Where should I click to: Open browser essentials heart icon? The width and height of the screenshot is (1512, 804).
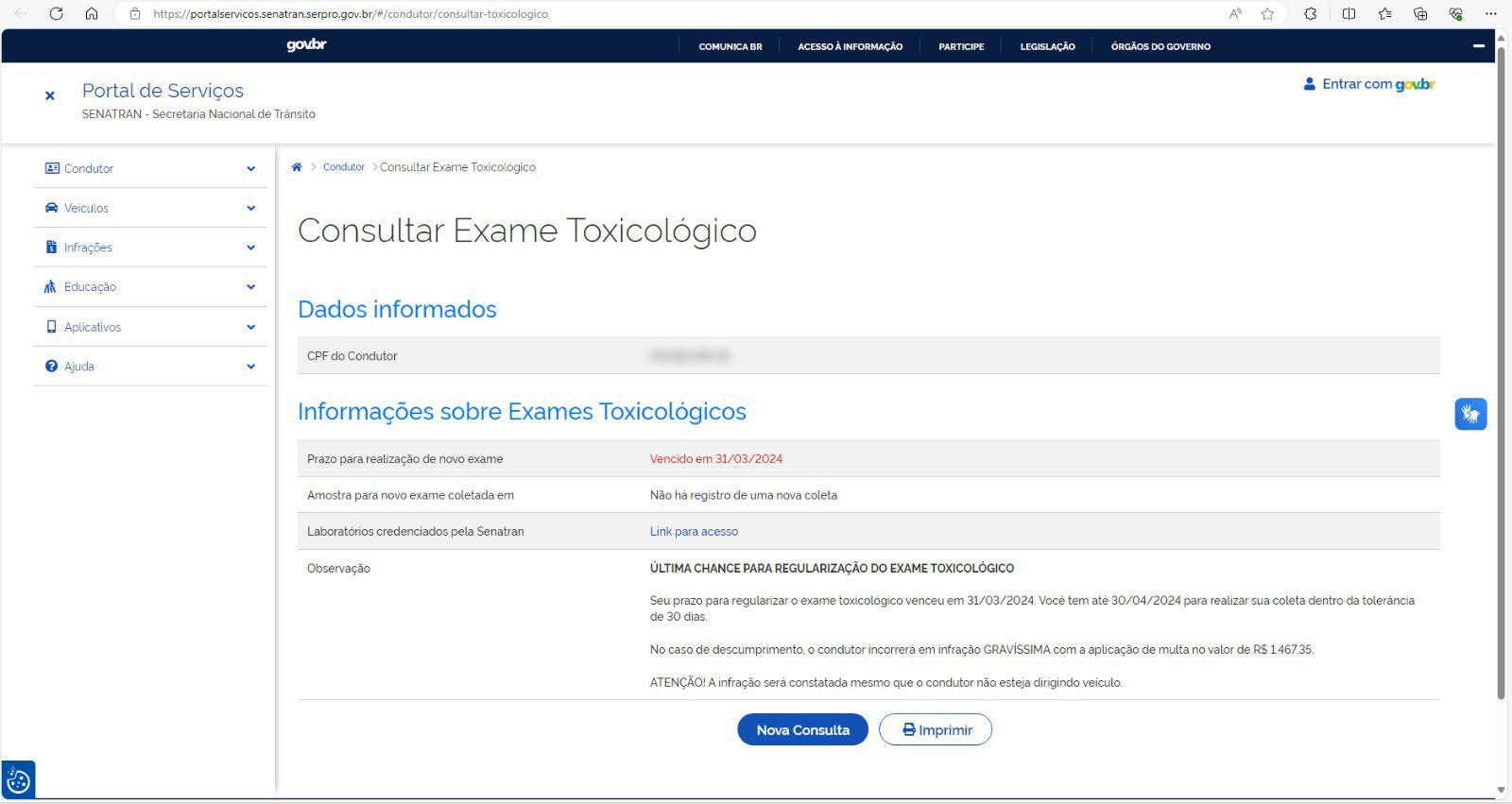1456,14
